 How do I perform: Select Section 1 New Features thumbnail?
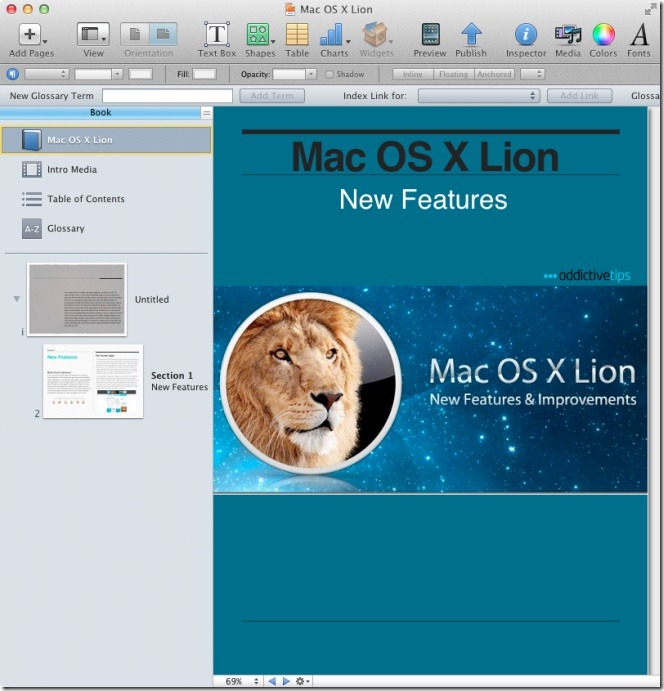point(93,381)
